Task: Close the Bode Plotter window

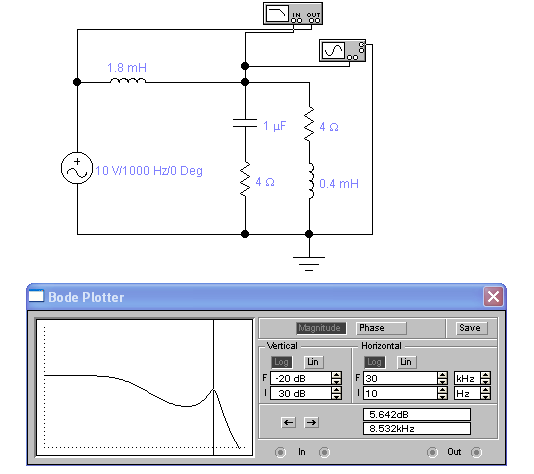Action: coord(493,297)
